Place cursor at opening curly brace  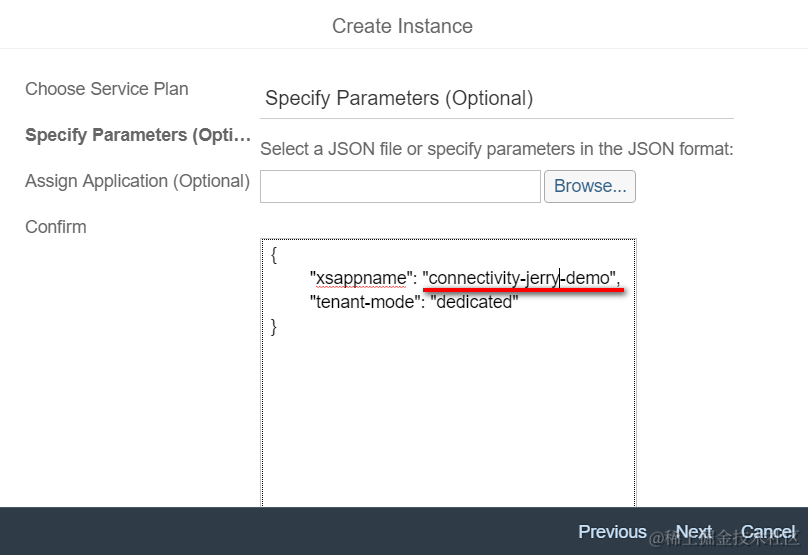[274, 255]
